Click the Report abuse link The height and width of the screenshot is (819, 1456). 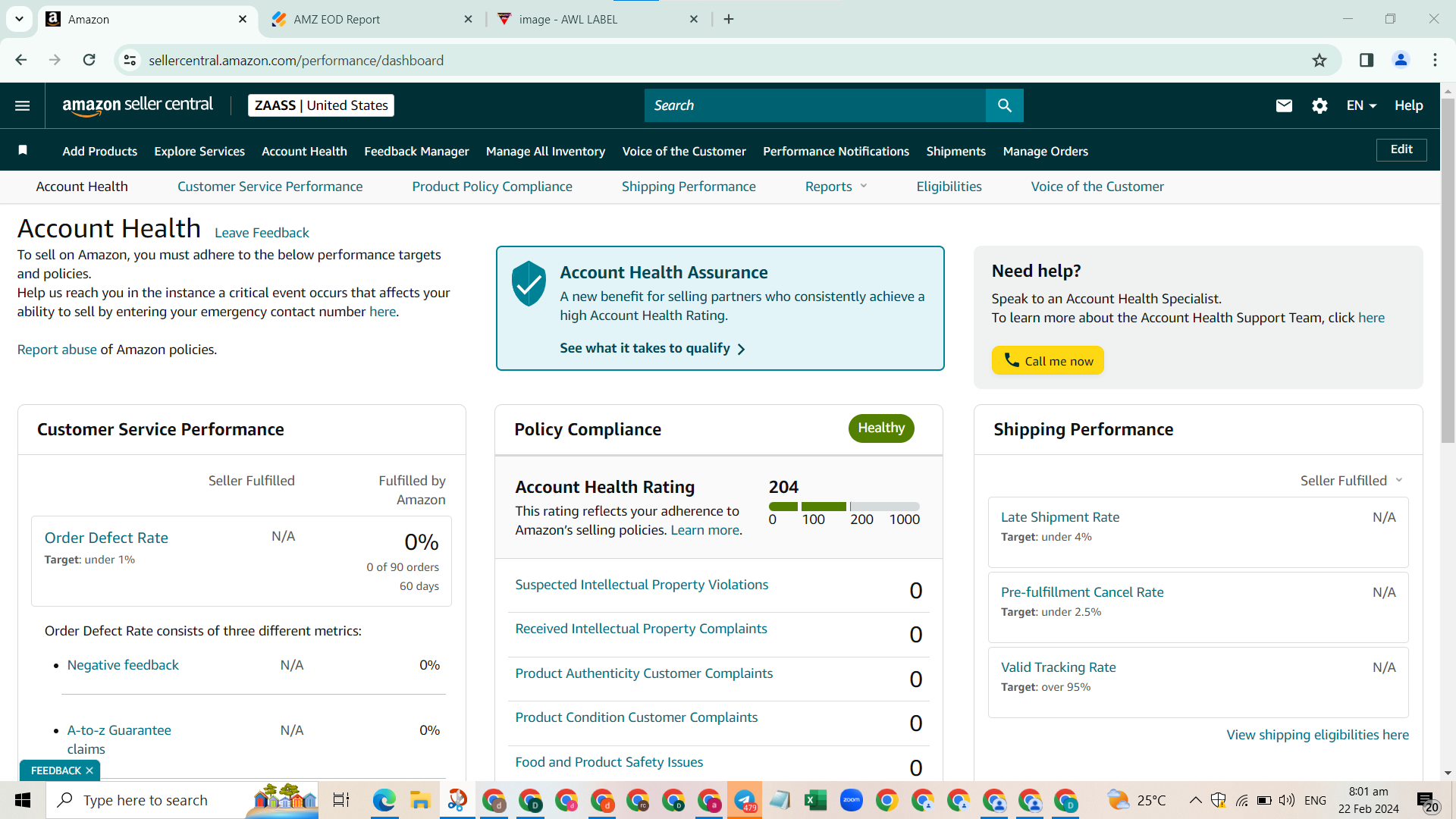tap(57, 350)
